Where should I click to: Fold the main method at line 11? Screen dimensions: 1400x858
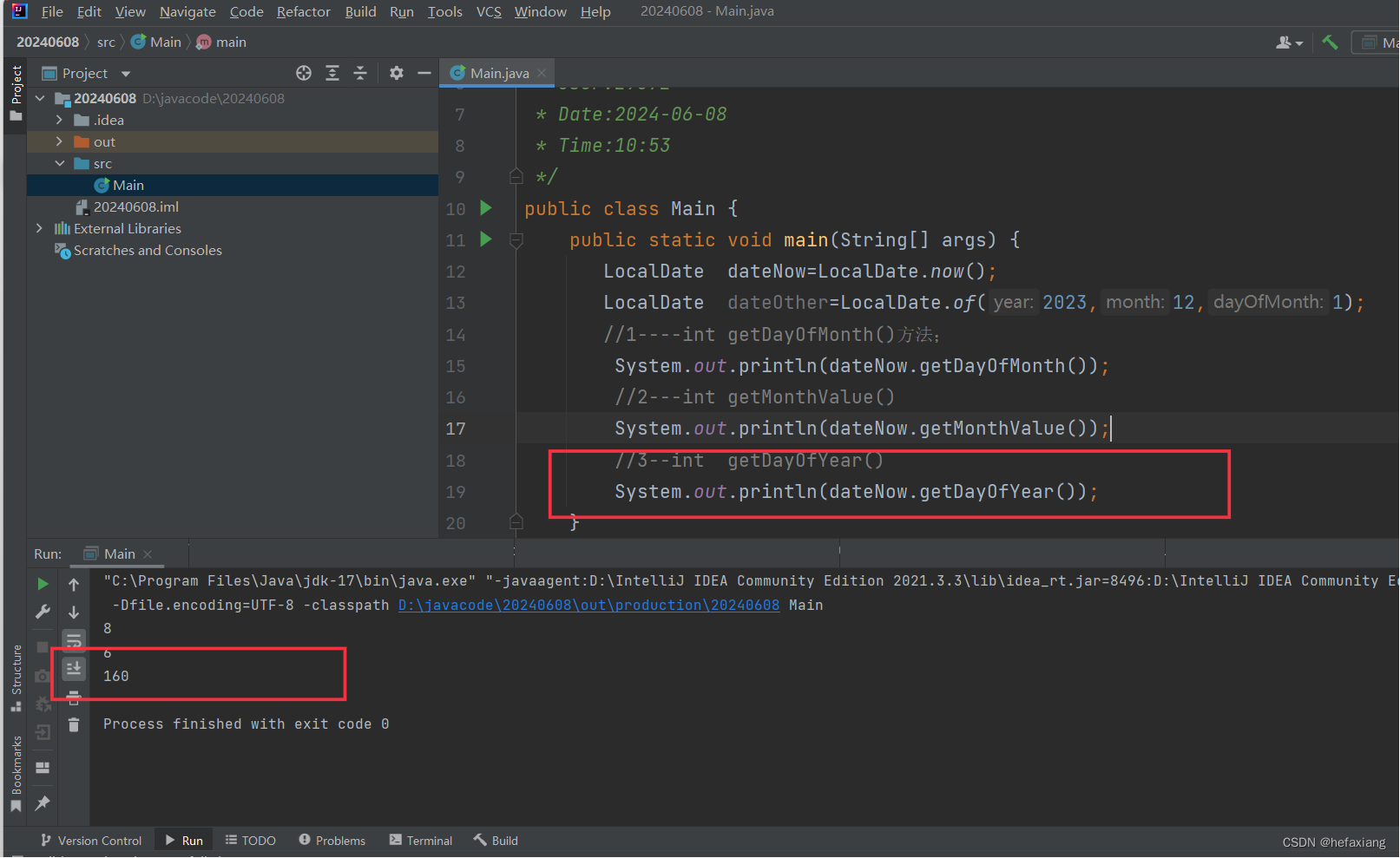click(x=516, y=240)
